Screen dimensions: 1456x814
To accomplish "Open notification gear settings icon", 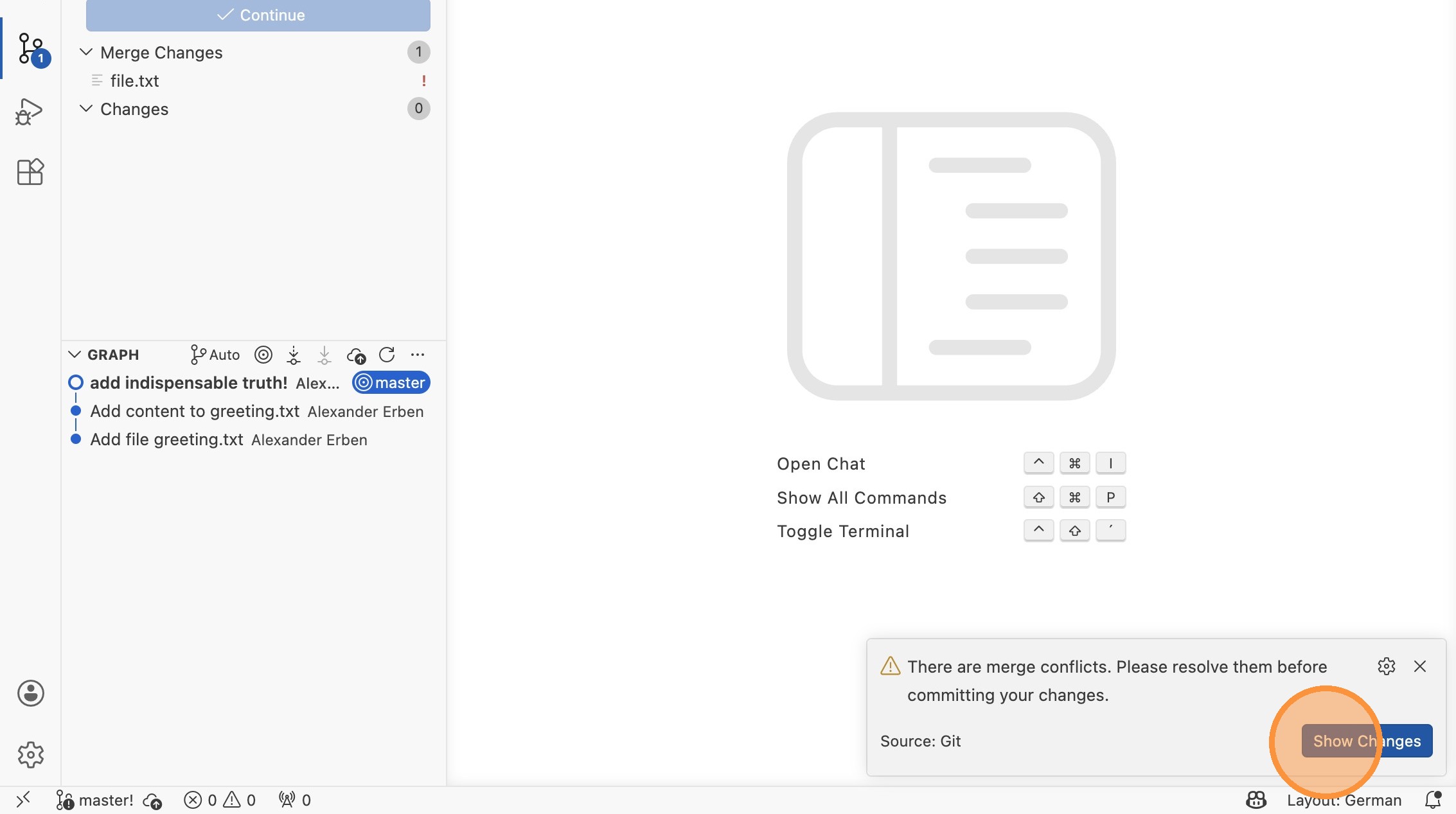I will click(x=1386, y=666).
